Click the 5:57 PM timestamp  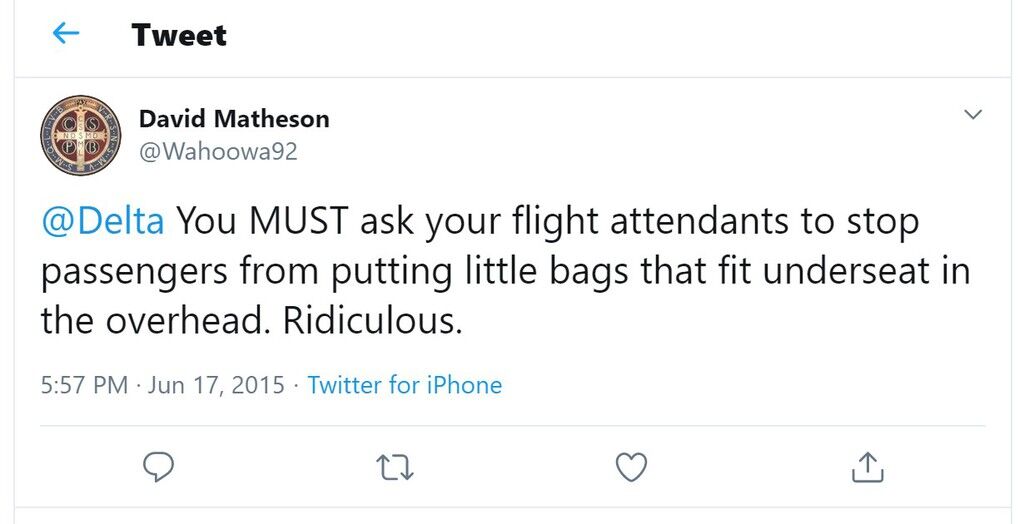pos(84,385)
